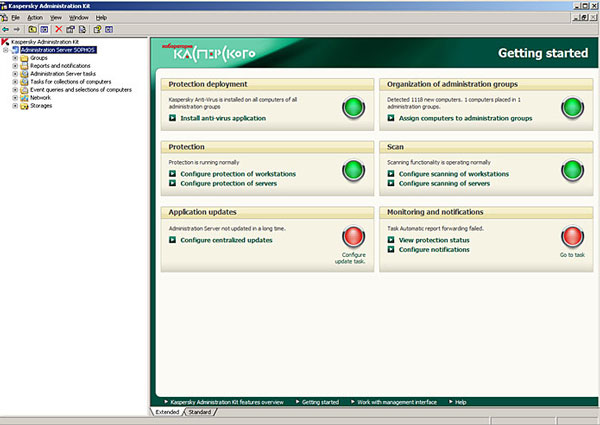The image size is (600, 425).
Task: Expand the Groups tree node
Action: 15,58
